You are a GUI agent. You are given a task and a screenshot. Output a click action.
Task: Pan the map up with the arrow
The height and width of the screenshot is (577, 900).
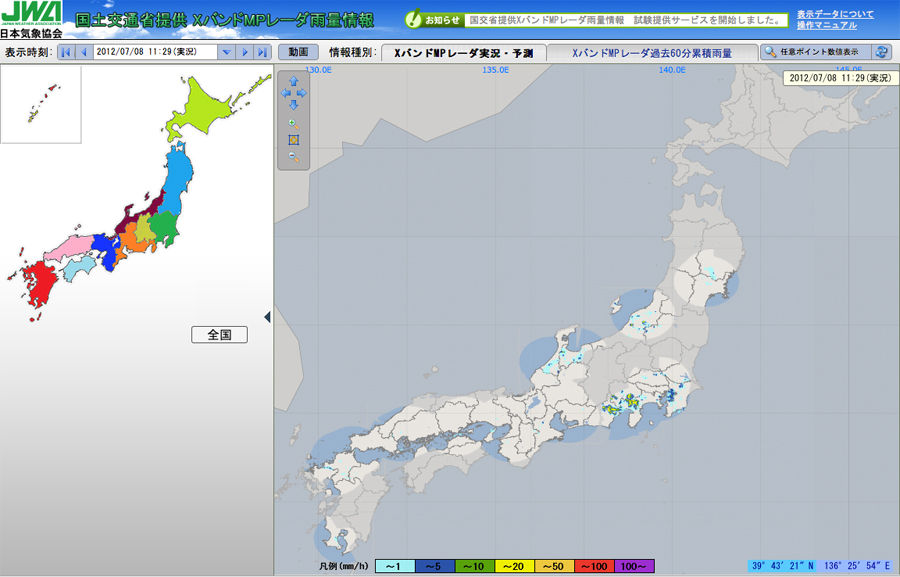pos(293,82)
